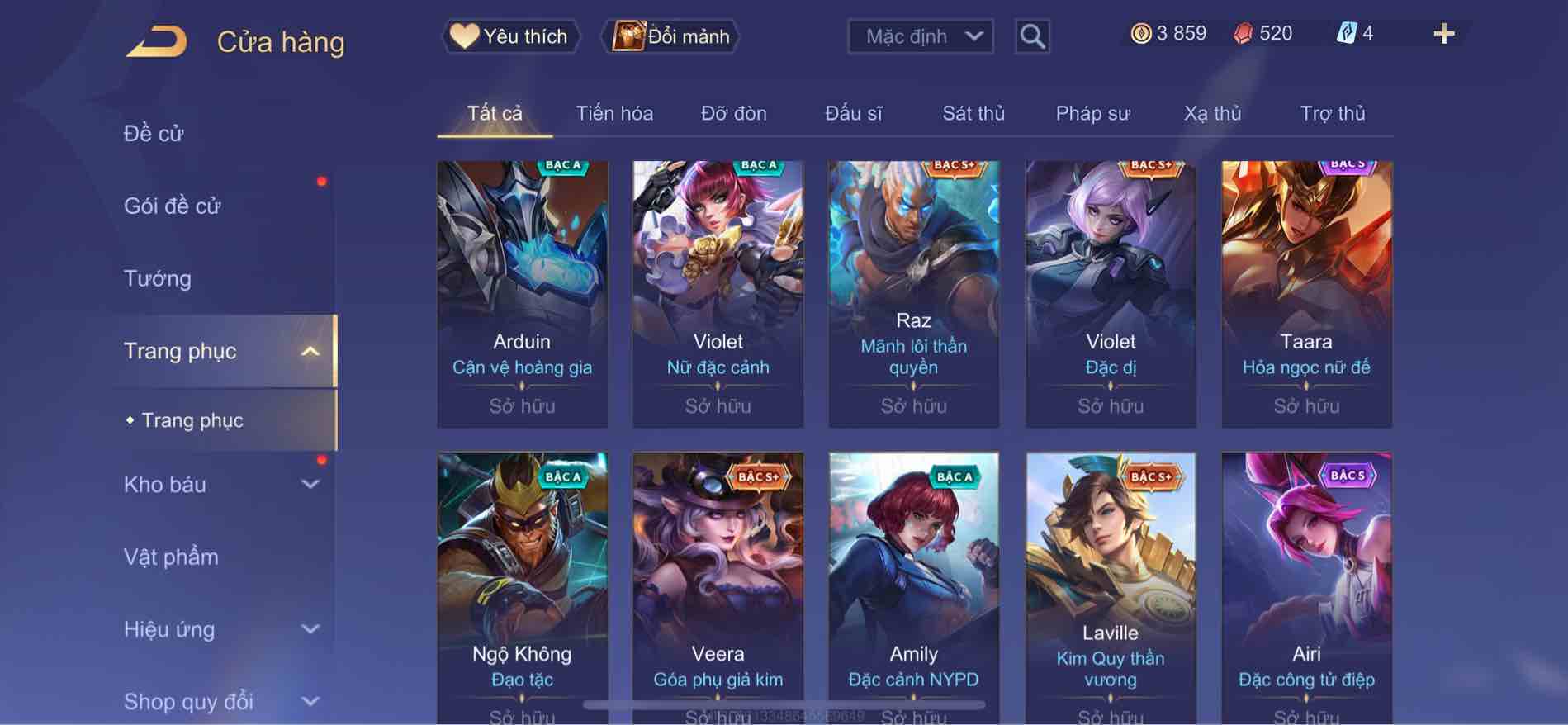1568x725 pixels.
Task: Click the red ruby currency icon
Action: 1243,33
